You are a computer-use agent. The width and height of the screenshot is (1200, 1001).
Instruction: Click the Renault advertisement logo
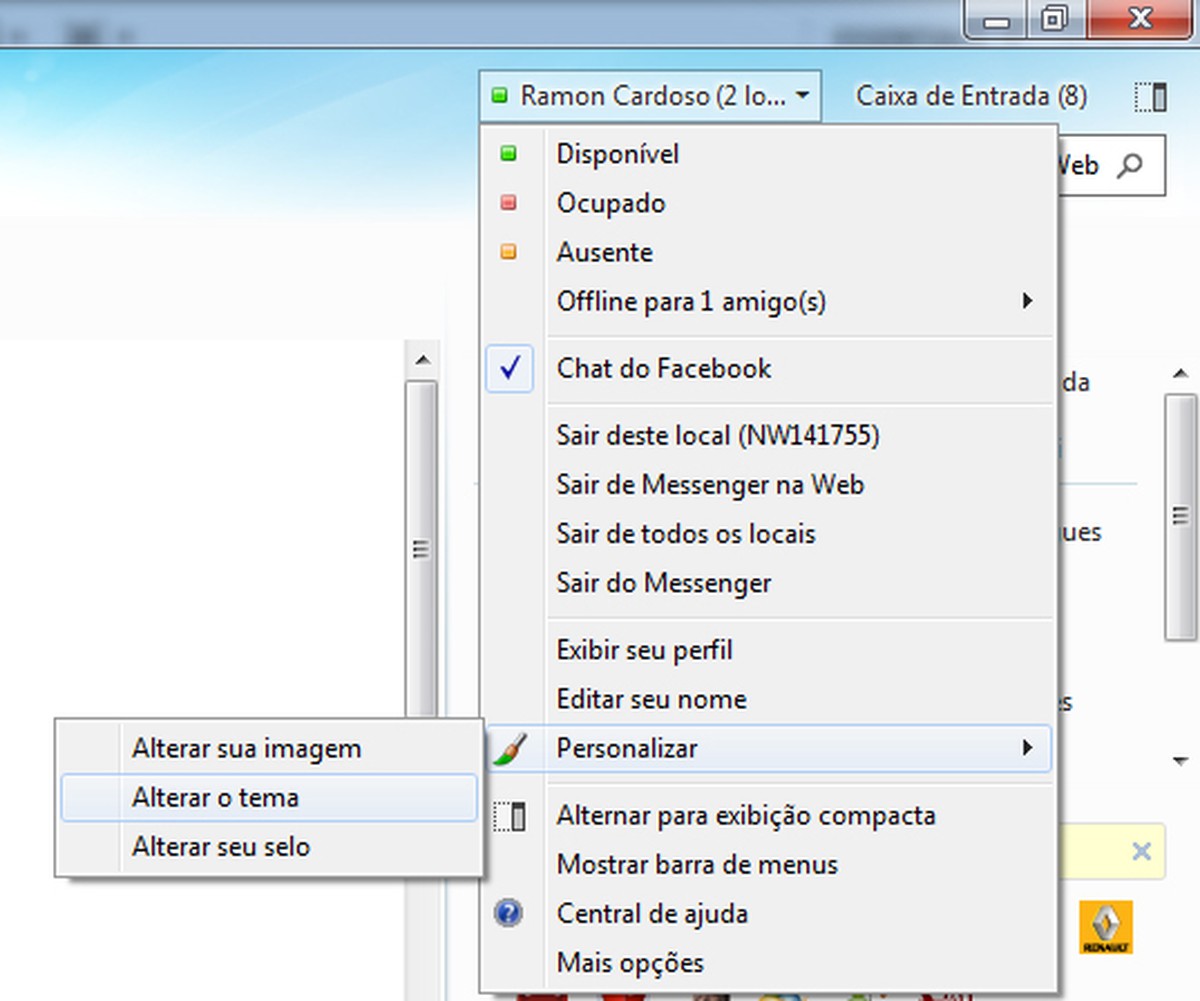1106,927
